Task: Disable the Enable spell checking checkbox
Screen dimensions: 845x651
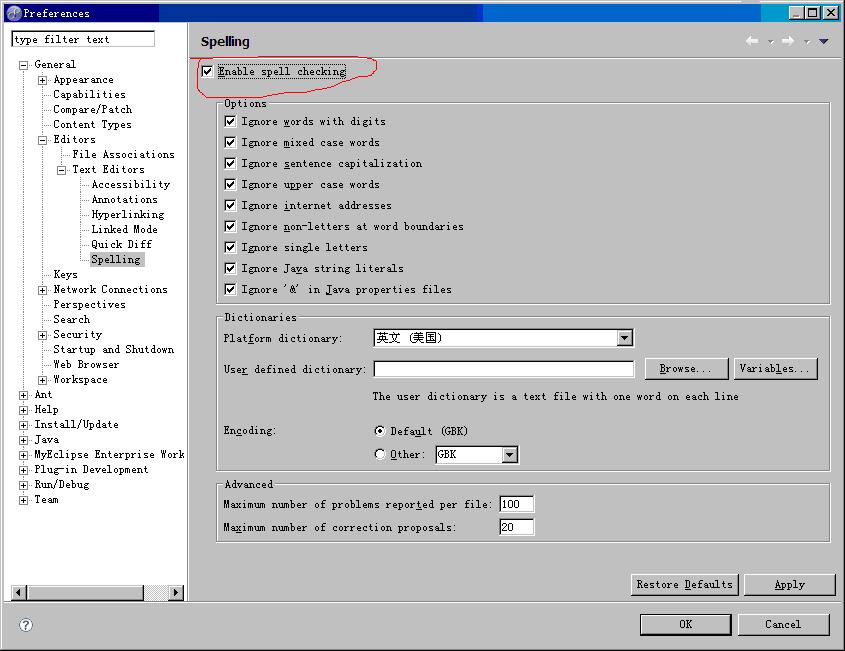Action: click(x=207, y=72)
